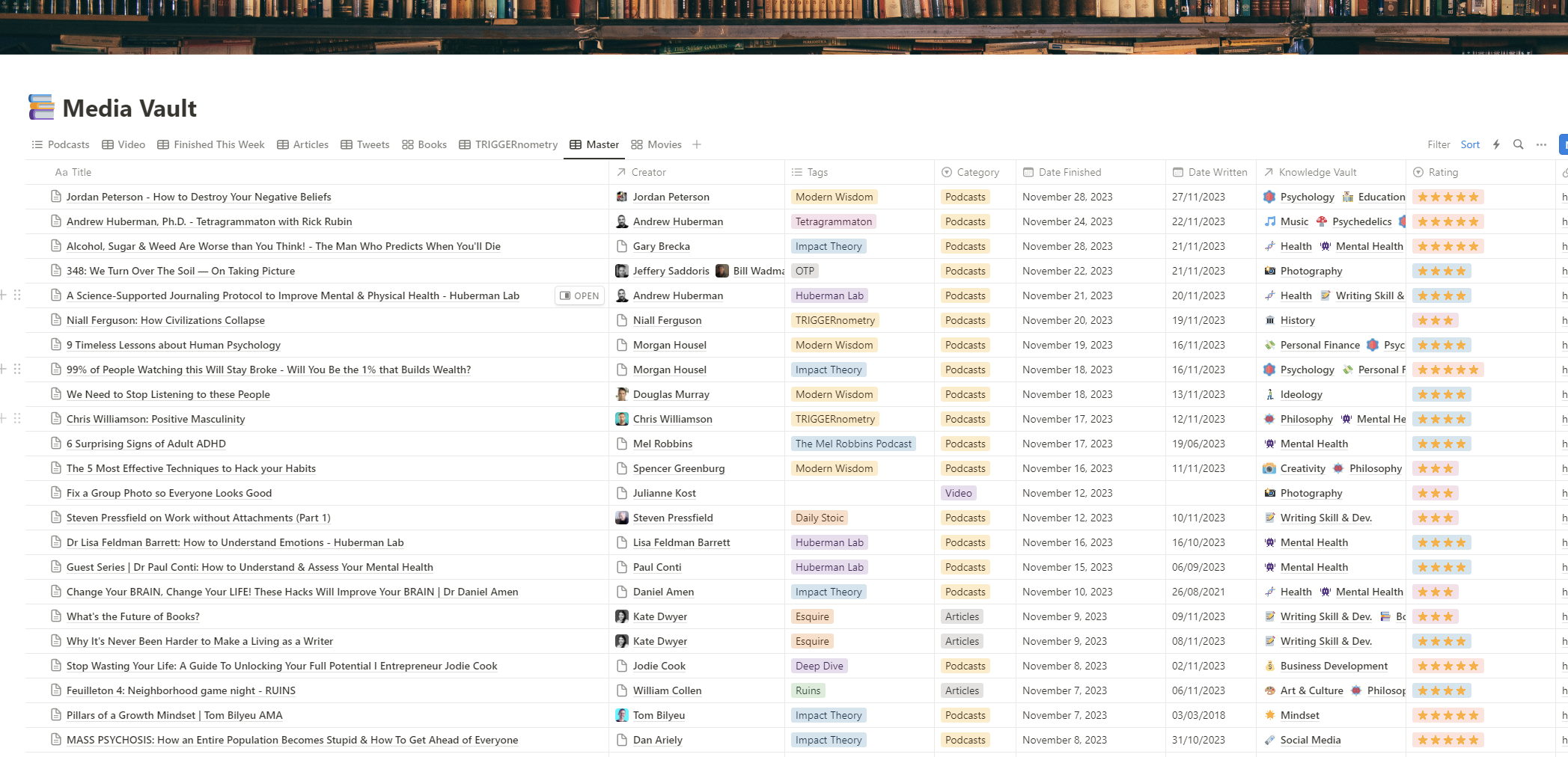Click the Filter button
Viewport: 1568px width, 757px height.
[1438, 144]
